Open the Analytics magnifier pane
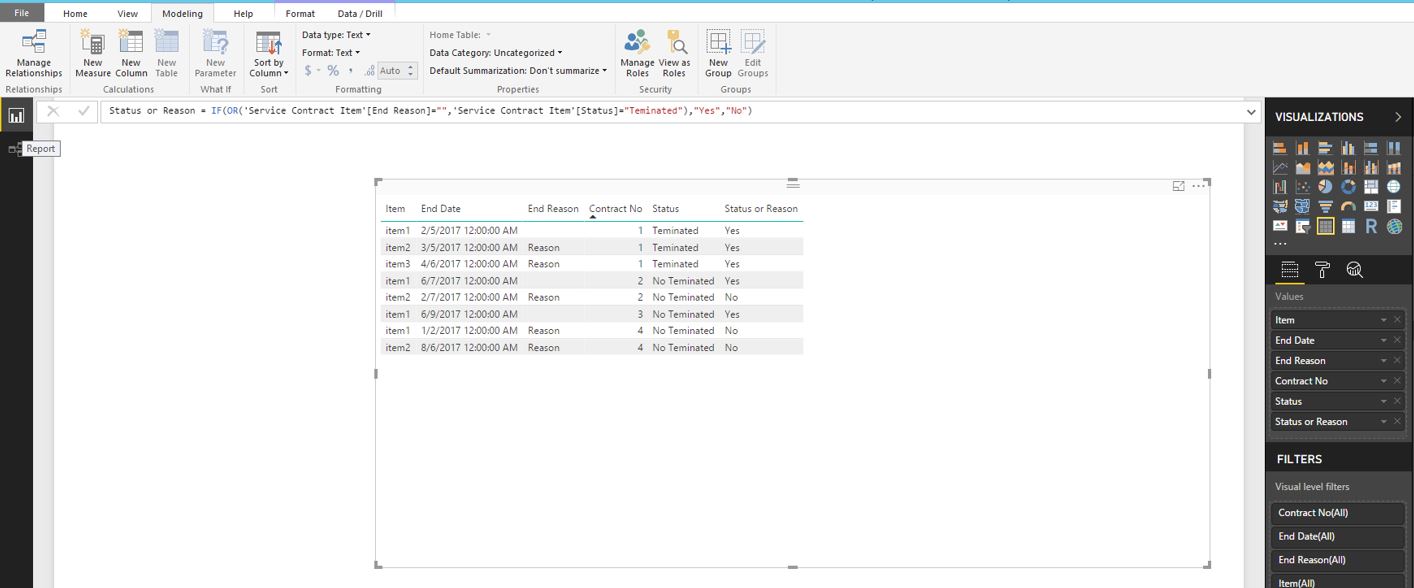The height and width of the screenshot is (588, 1414). pyautogui.click(x=1355, y=270)
